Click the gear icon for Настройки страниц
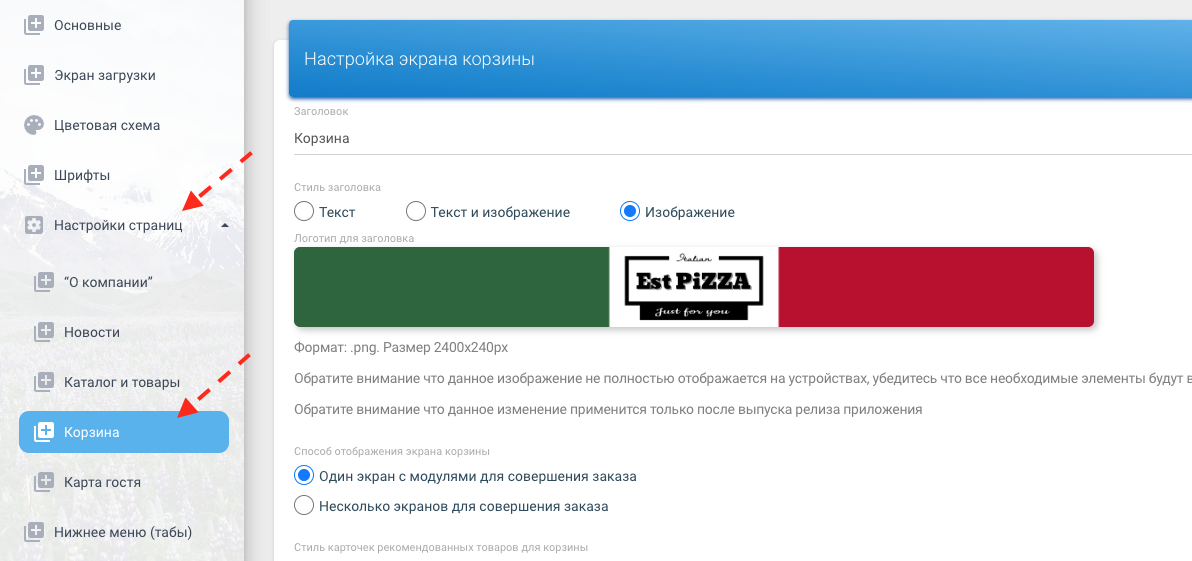1192x561 pixels. tap(34, 225)
